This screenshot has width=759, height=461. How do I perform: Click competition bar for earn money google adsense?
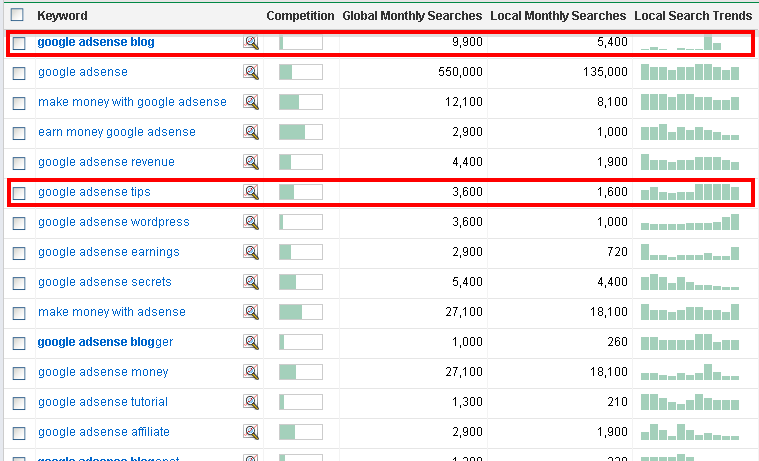301,132
